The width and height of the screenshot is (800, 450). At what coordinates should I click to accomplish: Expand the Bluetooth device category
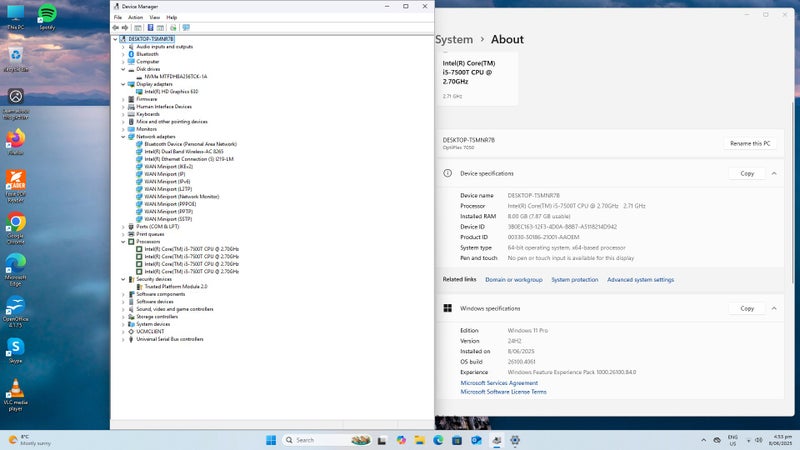coord(123,54)
